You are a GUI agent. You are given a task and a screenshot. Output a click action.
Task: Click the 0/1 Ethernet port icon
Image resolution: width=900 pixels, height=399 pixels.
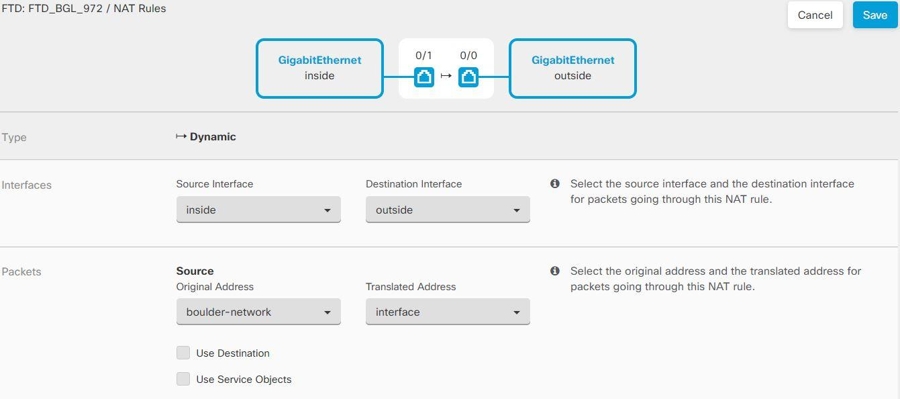424,76
